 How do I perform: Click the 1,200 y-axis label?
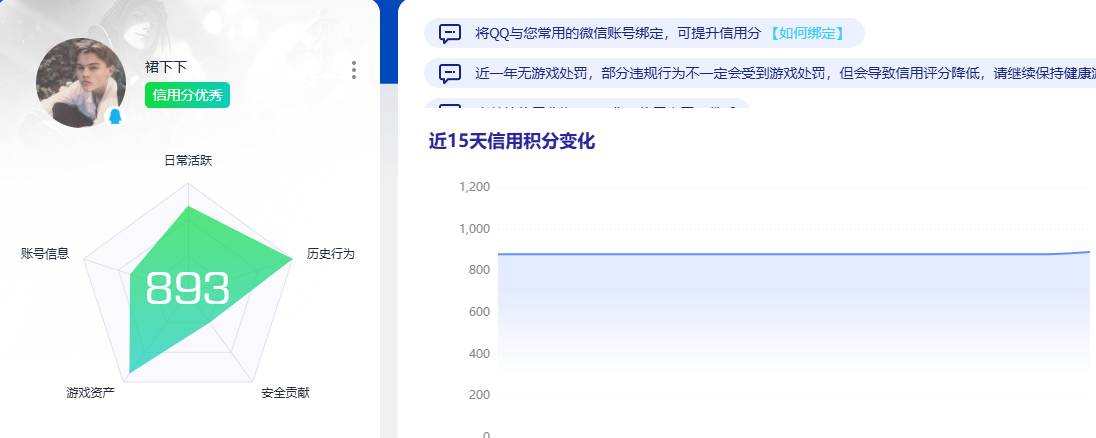click(x=475, y=187)
